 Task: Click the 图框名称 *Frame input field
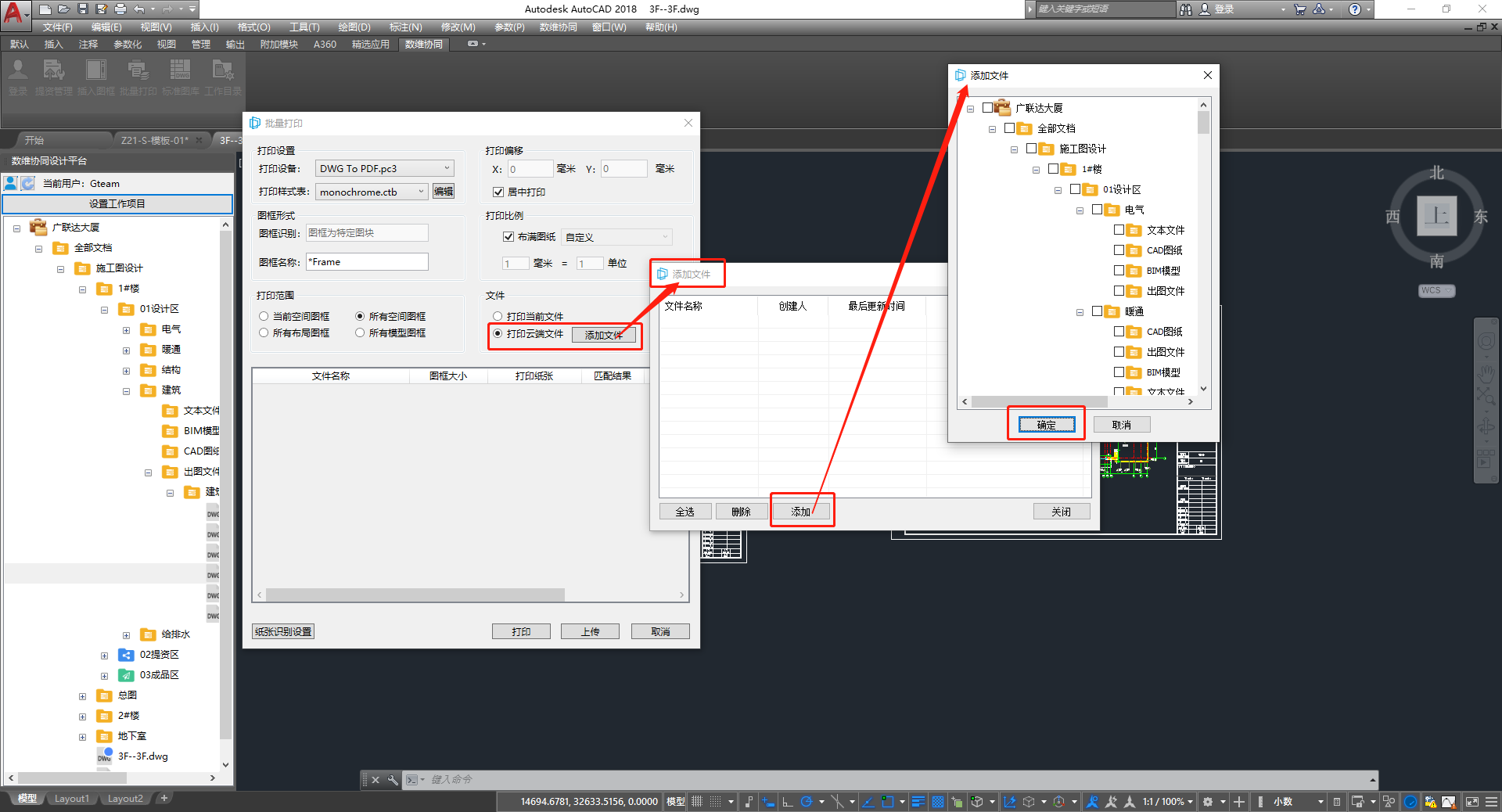(367, 261)
